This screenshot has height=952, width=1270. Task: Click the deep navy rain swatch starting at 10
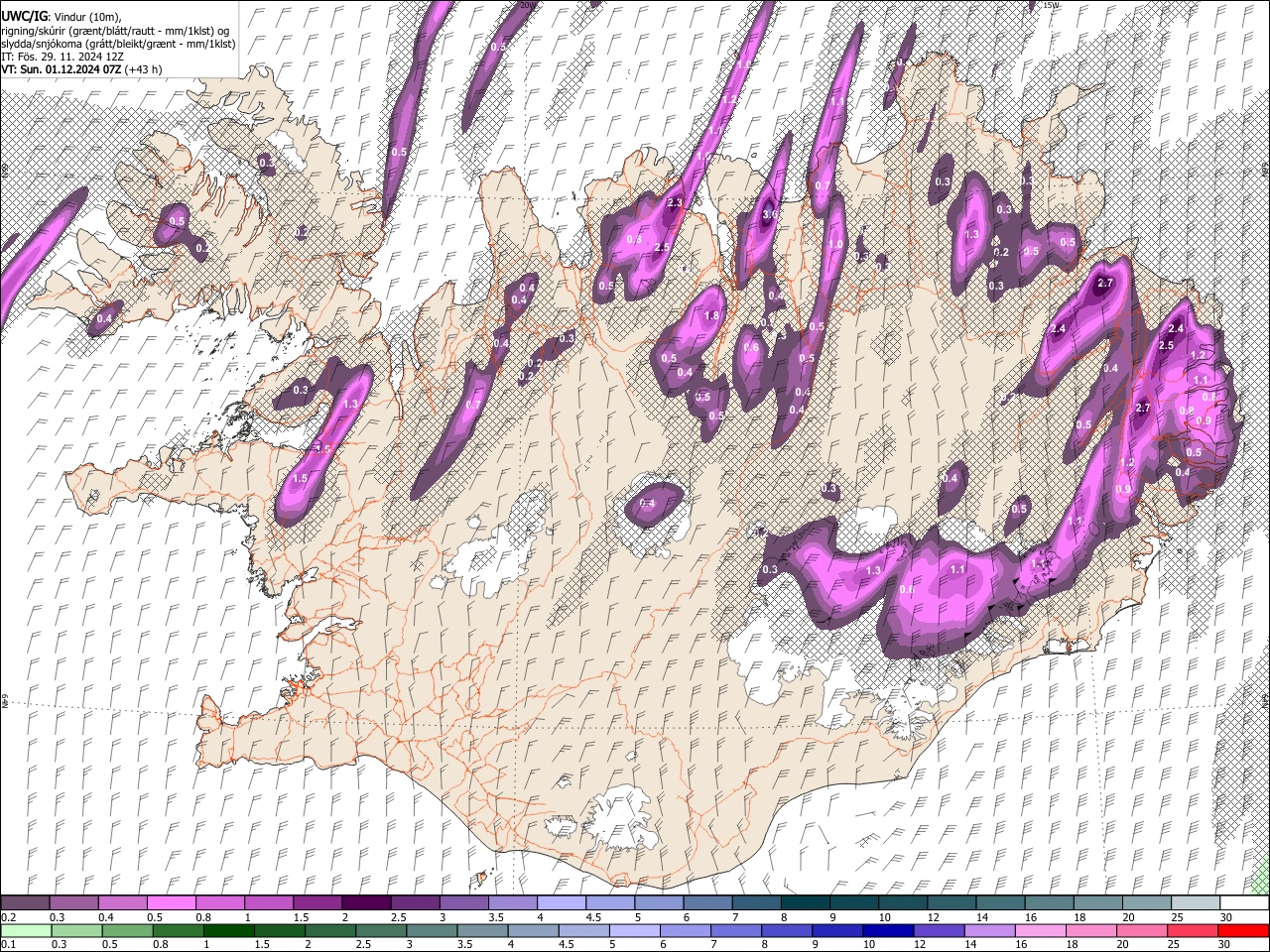click(888, 930)
